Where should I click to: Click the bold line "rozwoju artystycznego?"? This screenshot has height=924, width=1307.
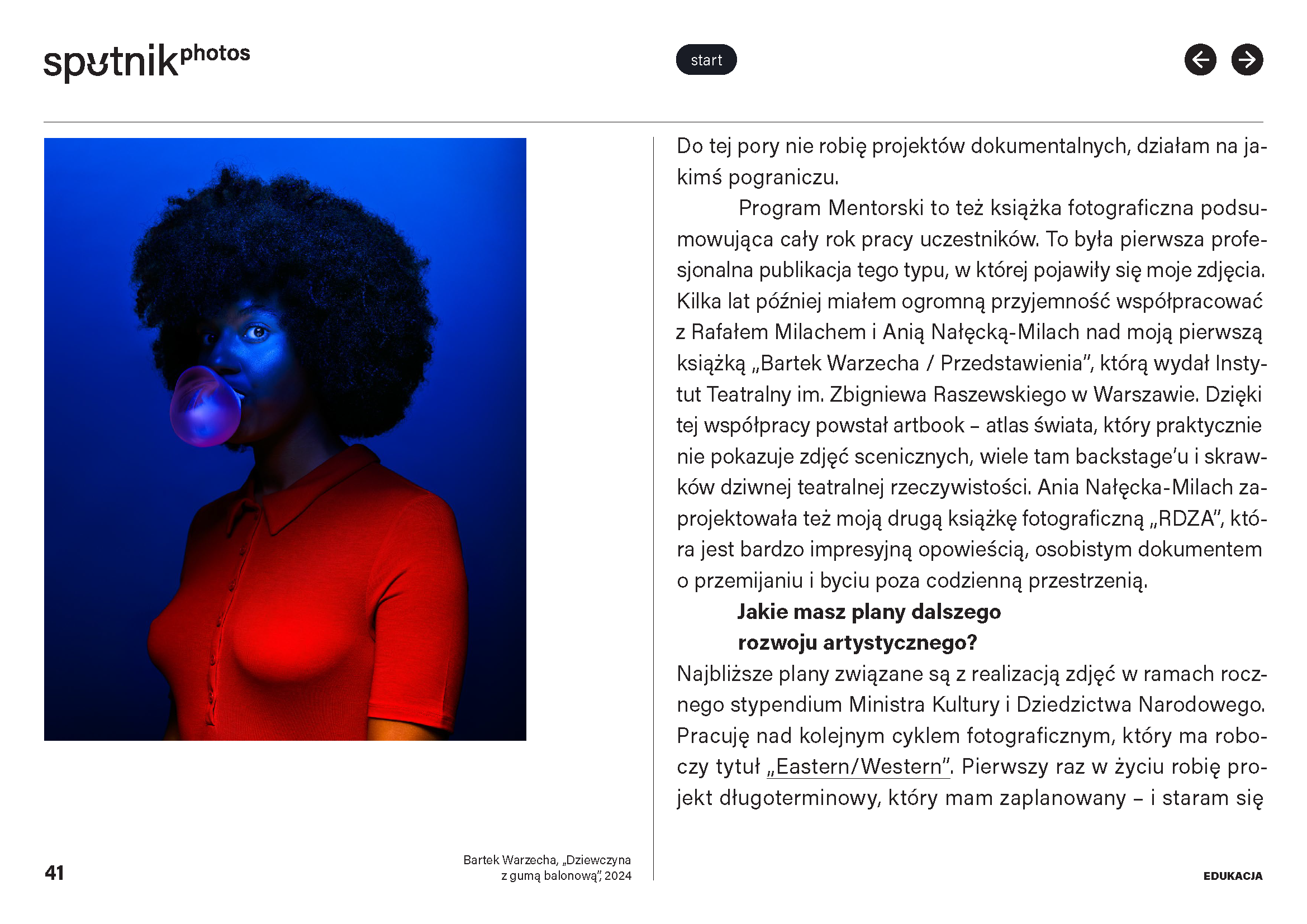tap(857, 643)
